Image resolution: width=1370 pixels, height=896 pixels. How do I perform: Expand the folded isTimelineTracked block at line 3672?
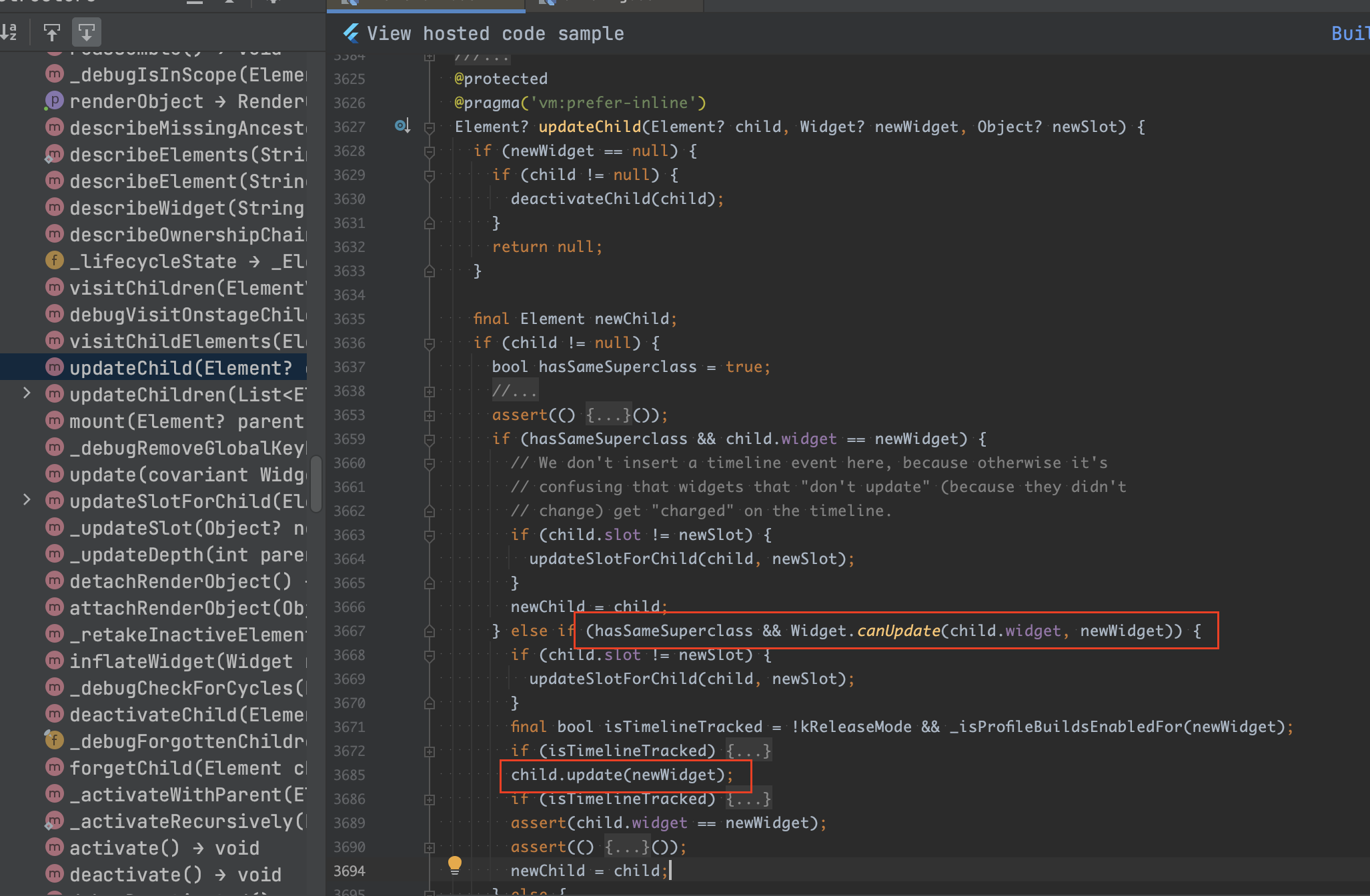click(430, 751)
